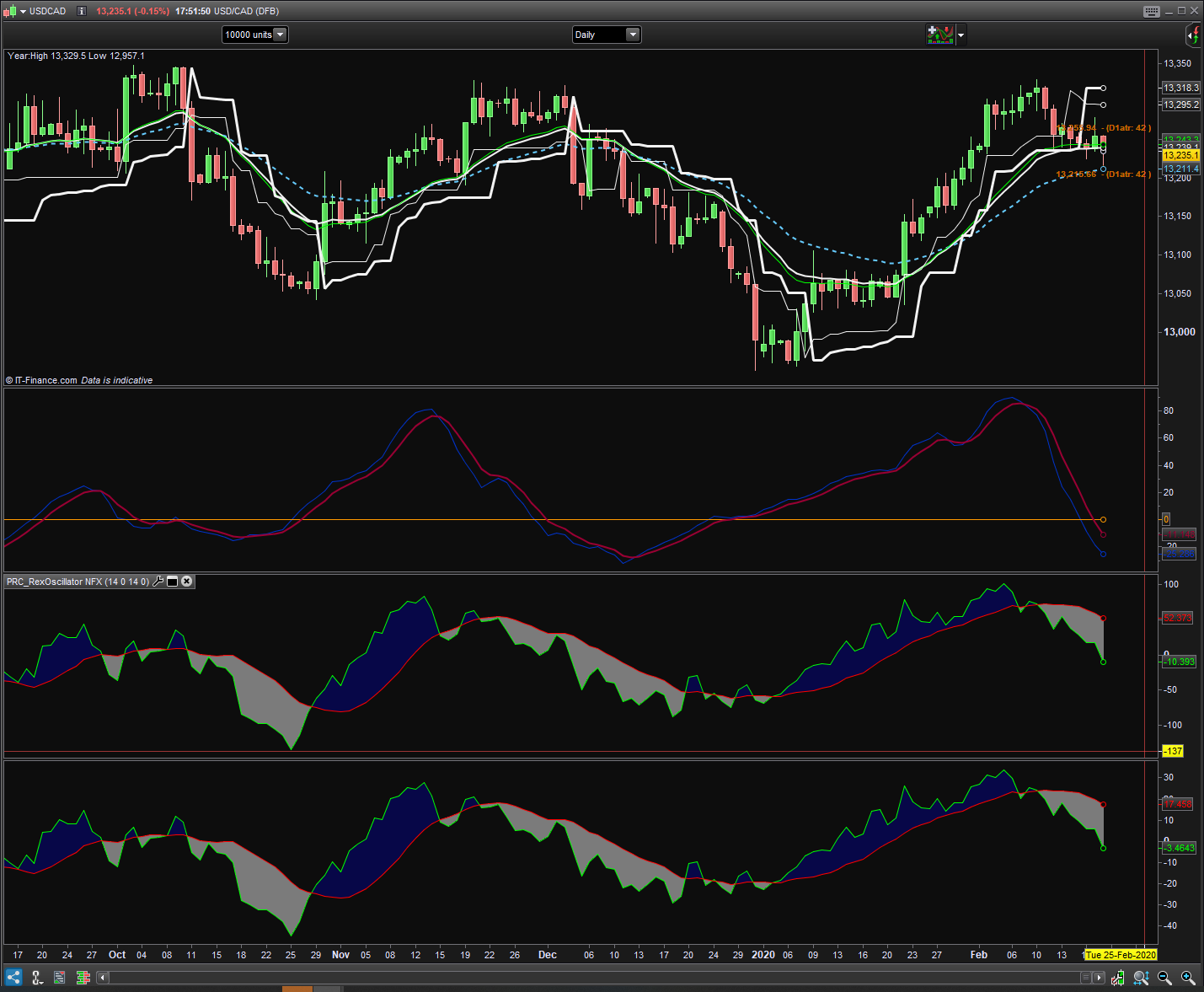The image size is (1204, 992).
Task: Open the on-screen keyboard icon in title bar
Action: [x=1151, y=11]
